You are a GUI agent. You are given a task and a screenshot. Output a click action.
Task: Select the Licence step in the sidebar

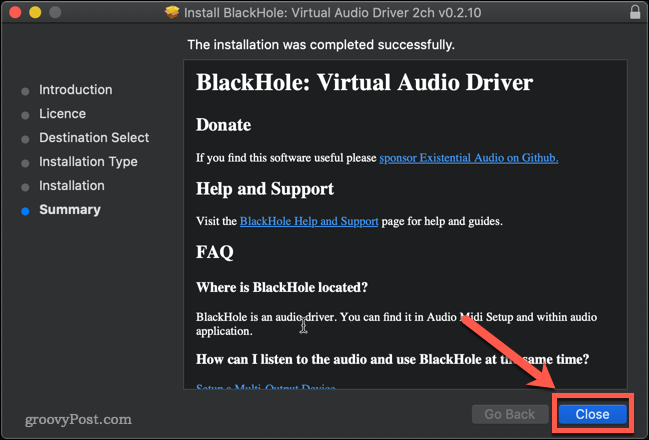(62, 114)
